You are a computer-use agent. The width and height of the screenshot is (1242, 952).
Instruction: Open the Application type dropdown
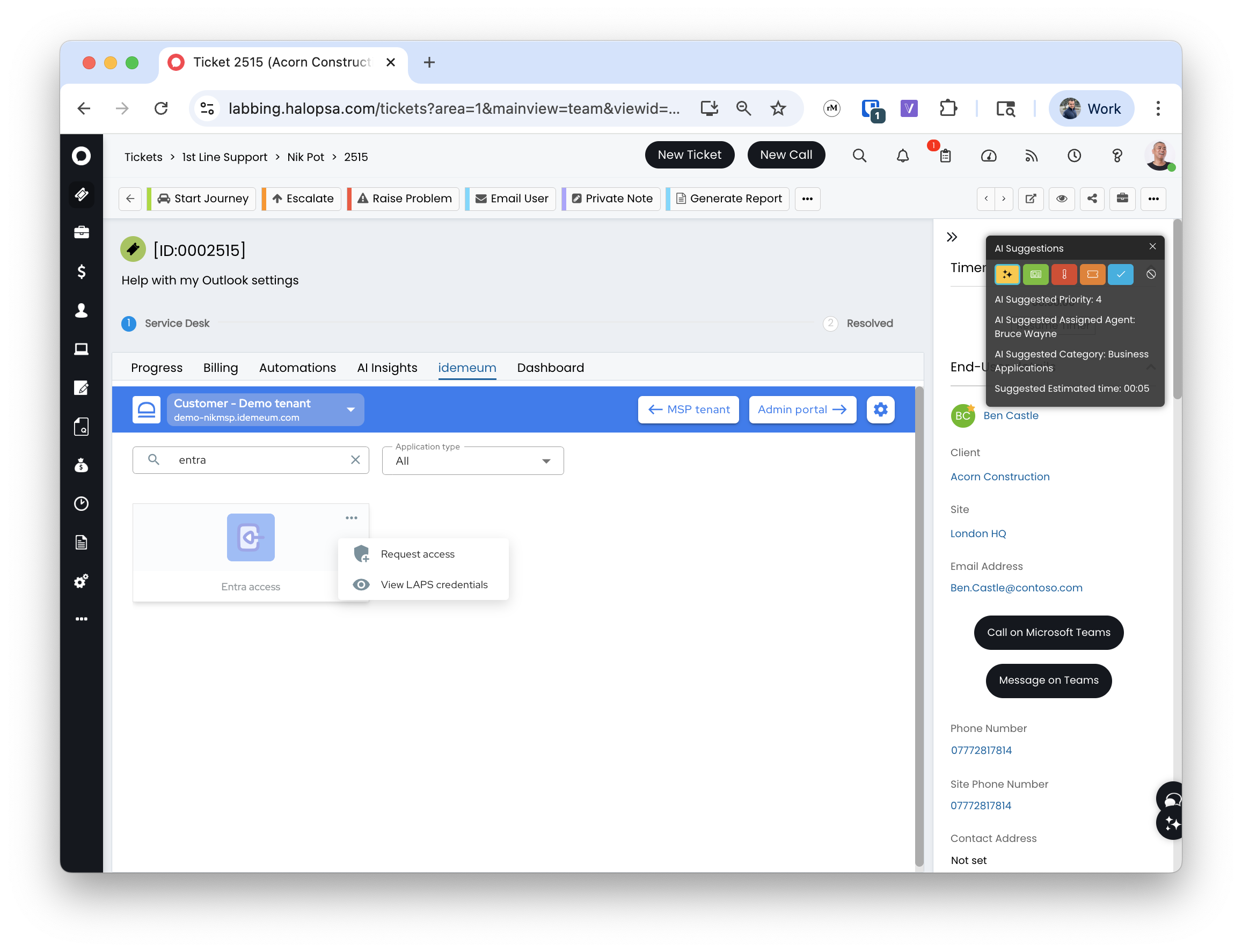pos(472,460)
